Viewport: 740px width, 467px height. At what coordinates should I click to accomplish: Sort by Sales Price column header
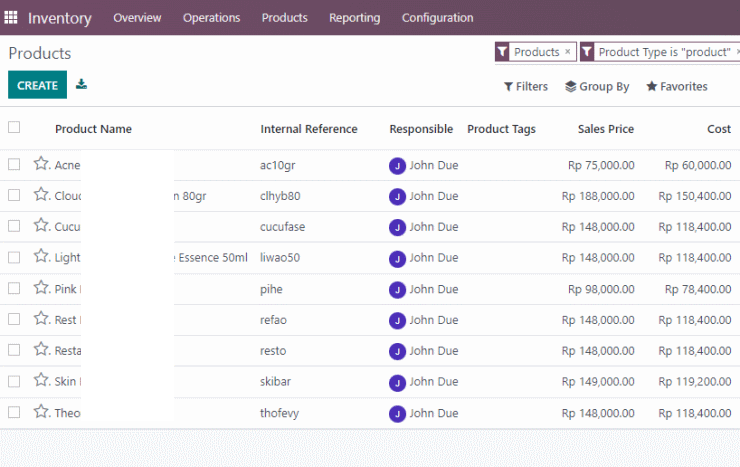click(x=605, y=129)
